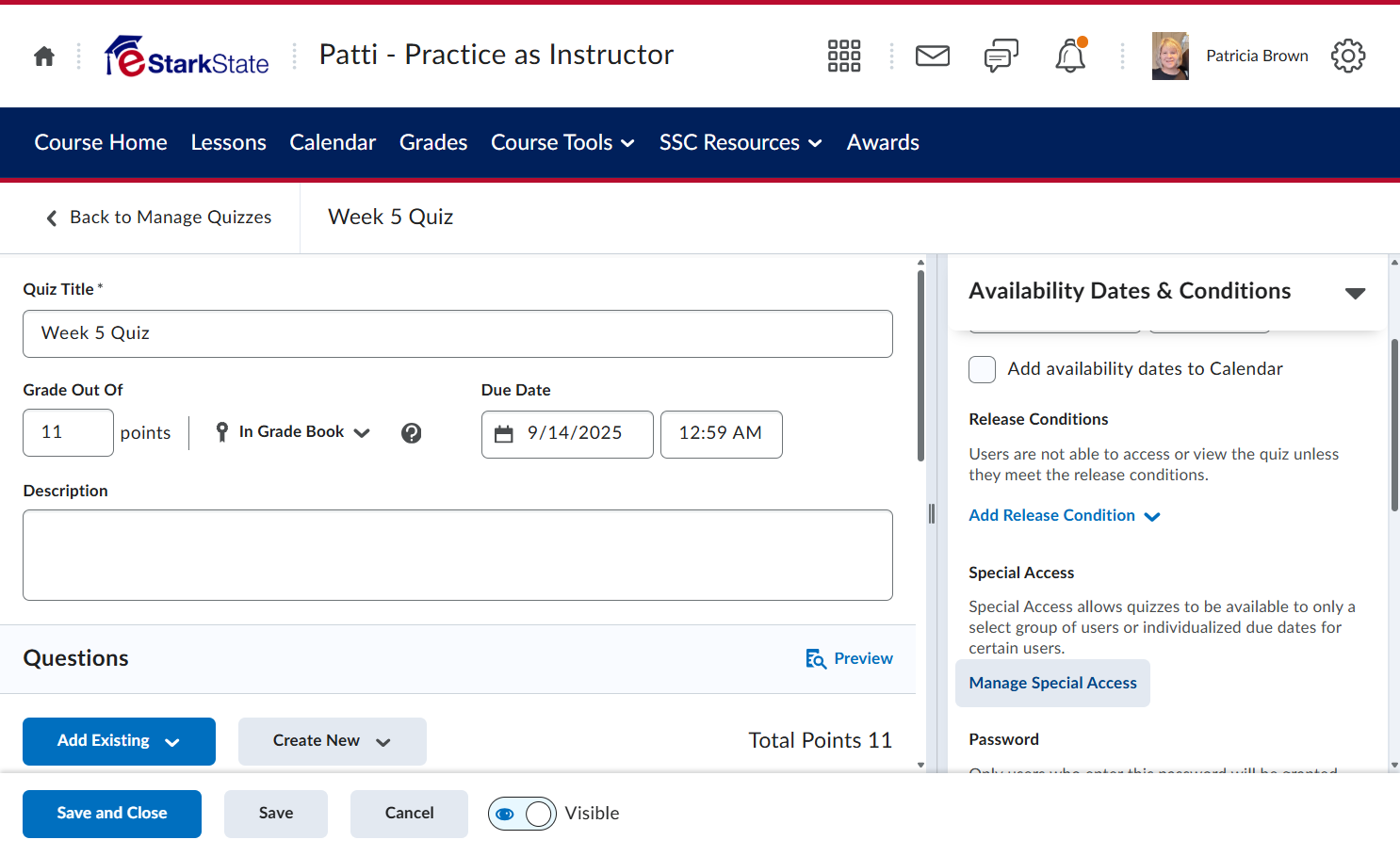Go to My Home via house icon
This screenshot has height=856, width=1400.
44,57
